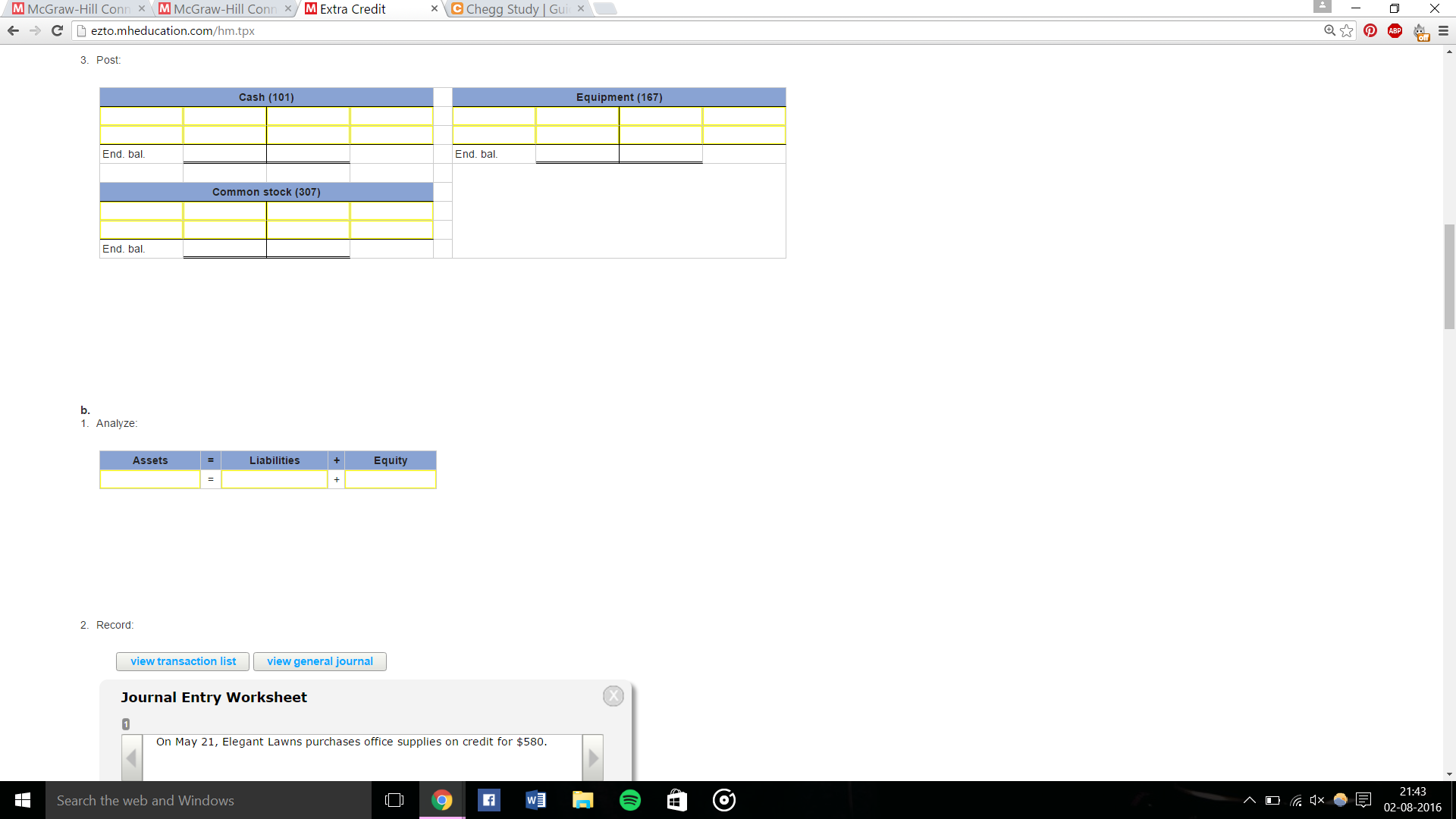Click the bookmark star icon
This screenshot has width=1456, height=819.
coord(1347,31)
